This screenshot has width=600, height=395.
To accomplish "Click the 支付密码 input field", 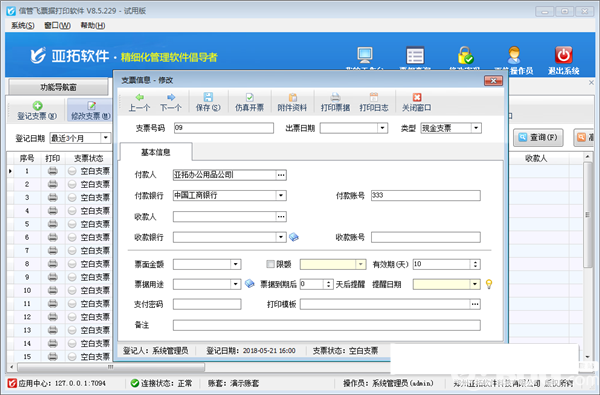I will pyautogui.click(x=207, y=304).
